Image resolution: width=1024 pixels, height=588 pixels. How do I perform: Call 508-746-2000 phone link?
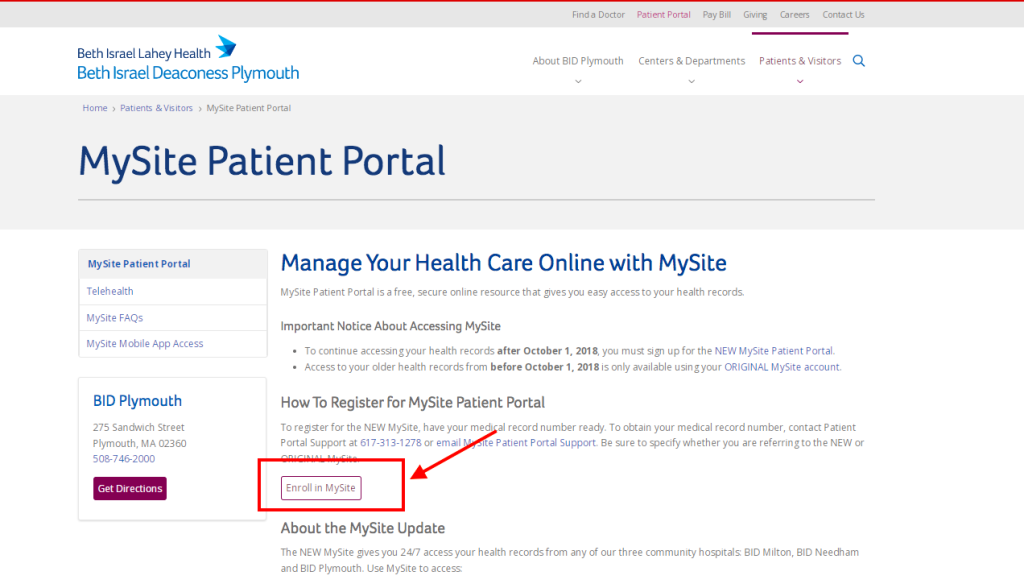tap(124, 459)
